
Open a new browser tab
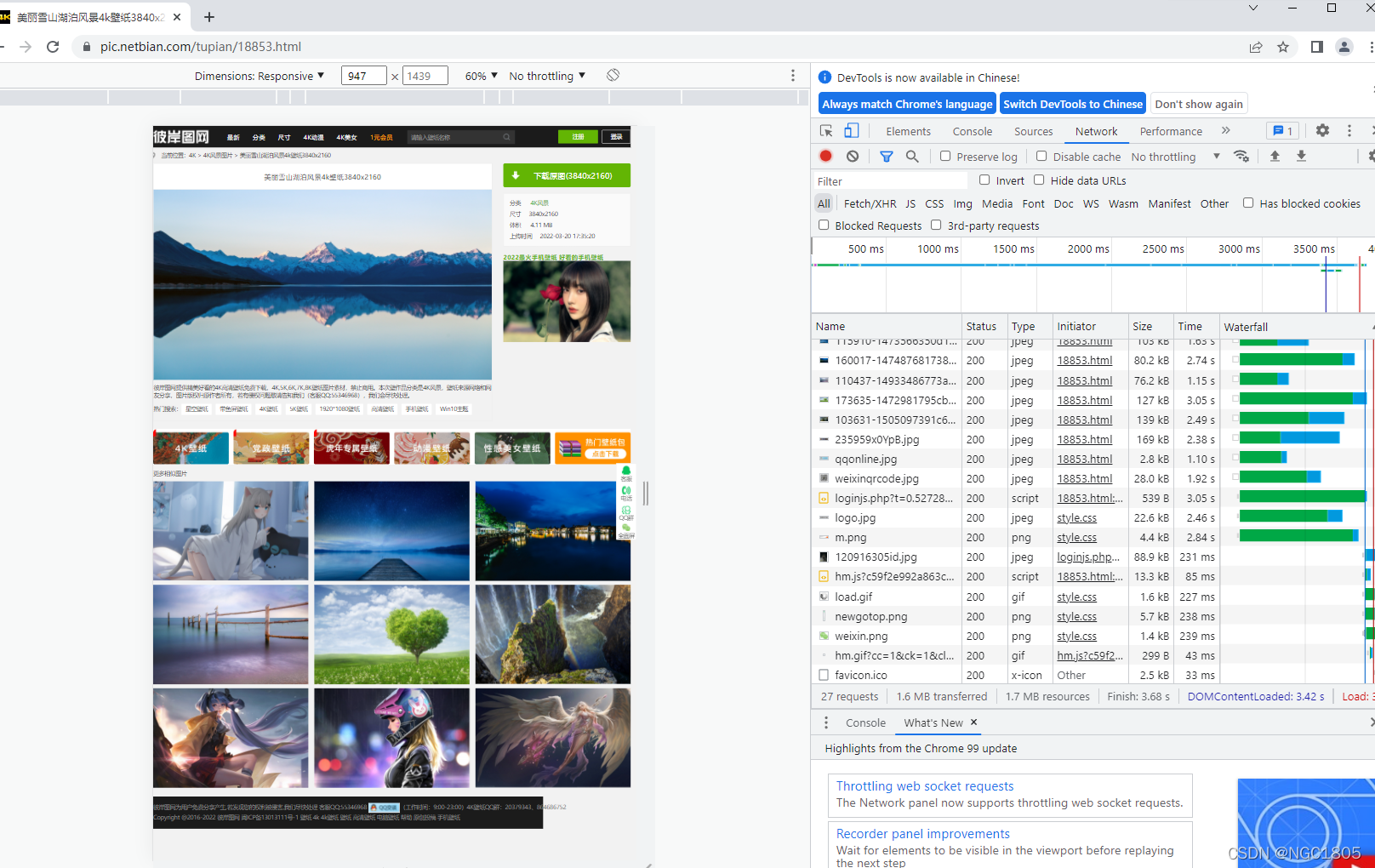[x=209, y=17]
